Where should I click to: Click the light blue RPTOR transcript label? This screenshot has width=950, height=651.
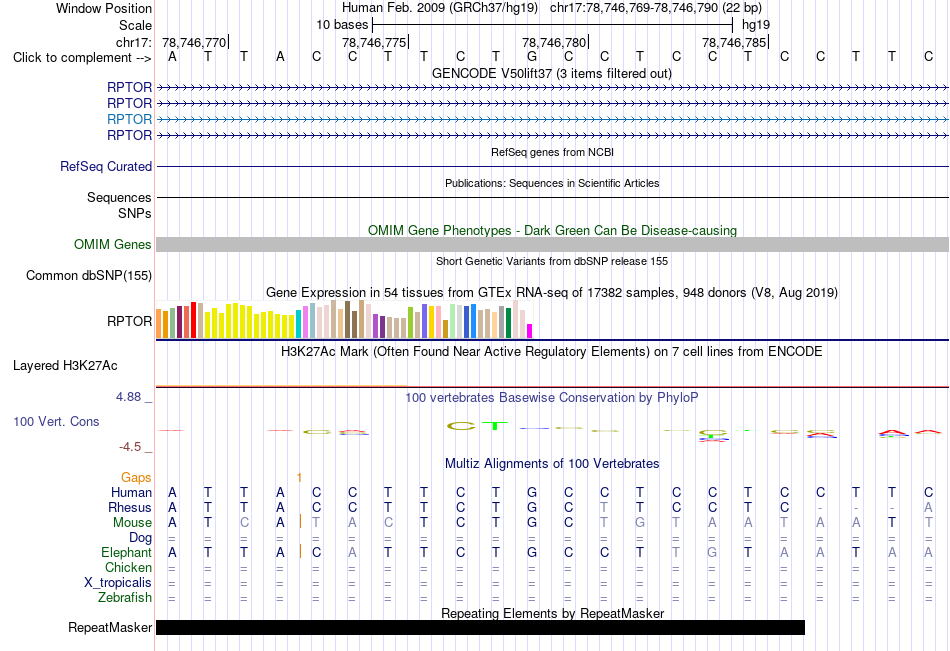pyautogui.click(x=129, y=119)
